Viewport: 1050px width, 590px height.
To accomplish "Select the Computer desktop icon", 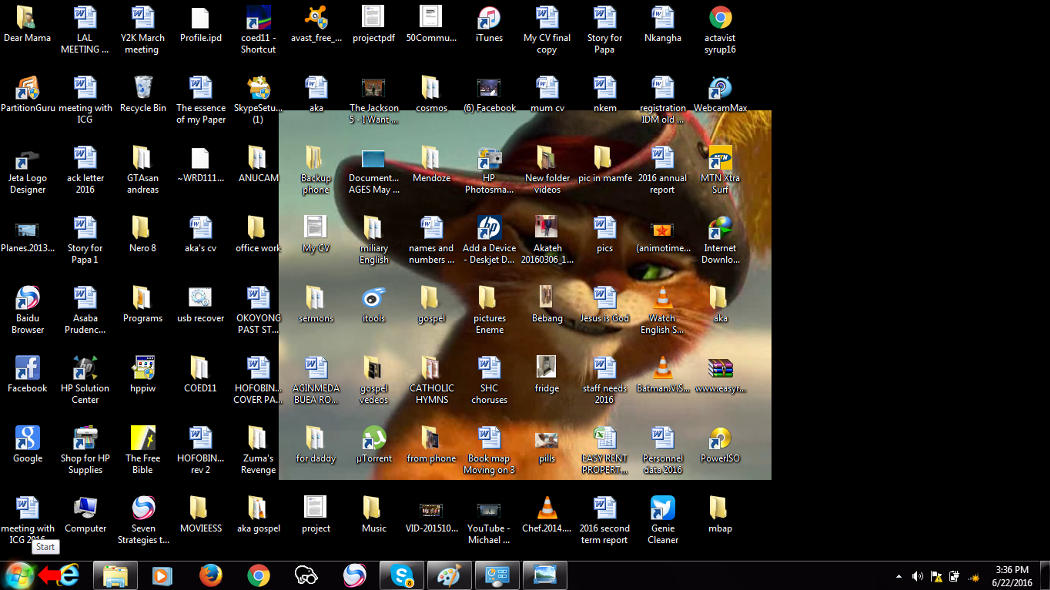I will pyautogui.click(x=85, y=514).
